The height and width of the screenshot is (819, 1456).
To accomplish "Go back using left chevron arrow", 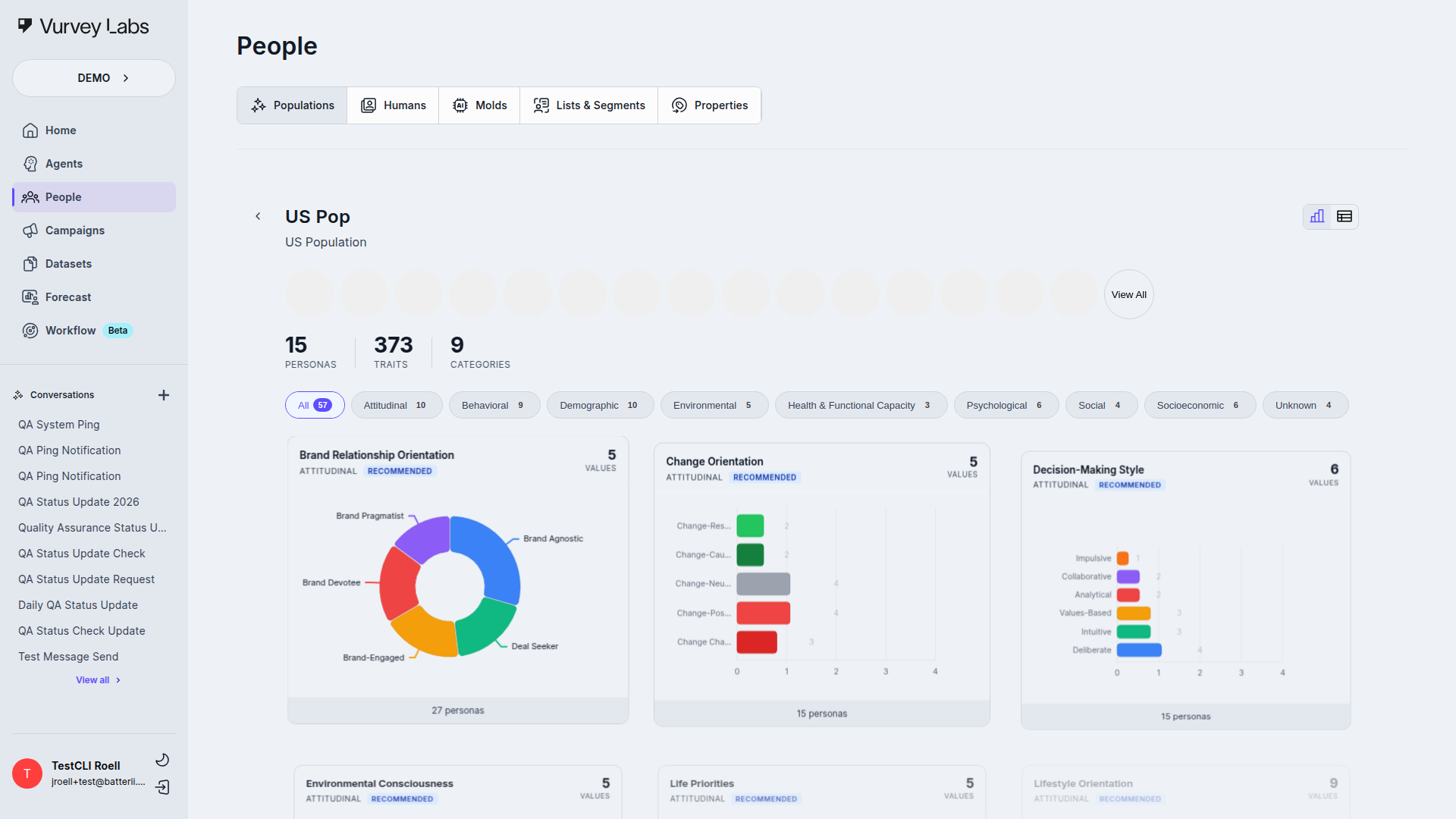I will (258, 217).
